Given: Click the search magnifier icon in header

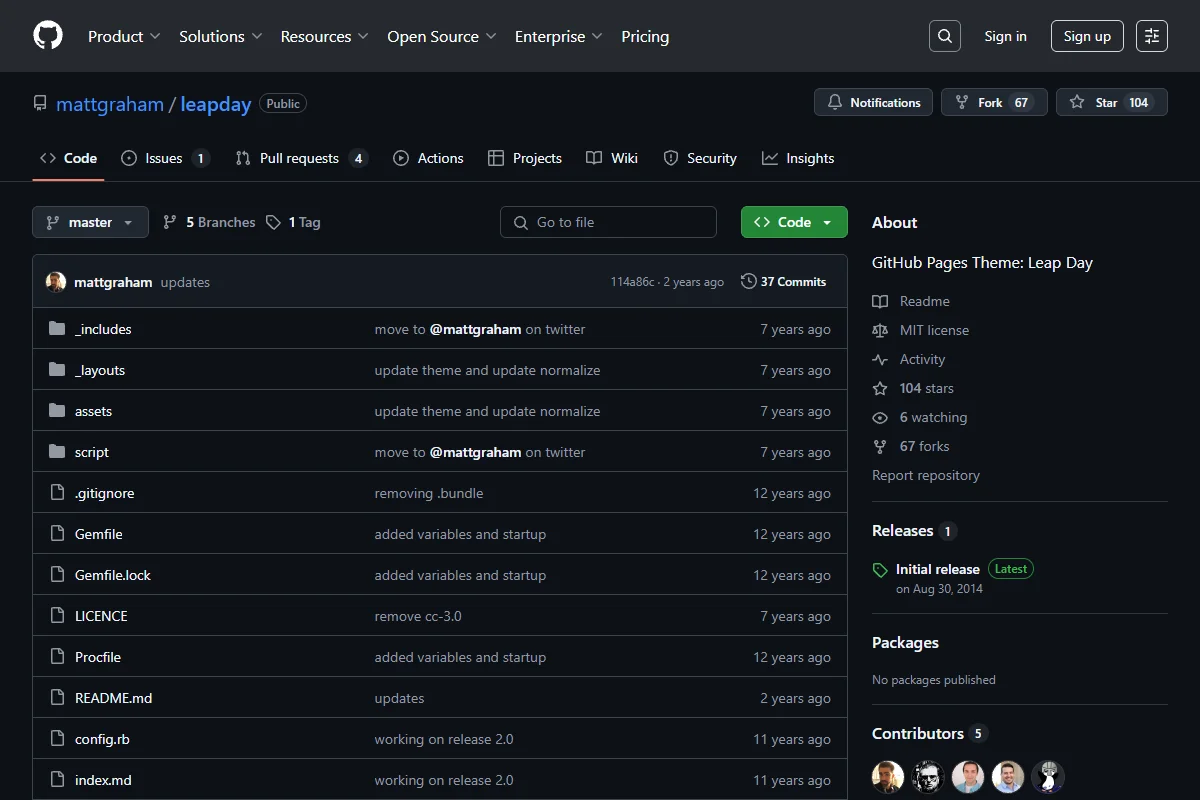Looking at the screenshot, I should [944, 36].
